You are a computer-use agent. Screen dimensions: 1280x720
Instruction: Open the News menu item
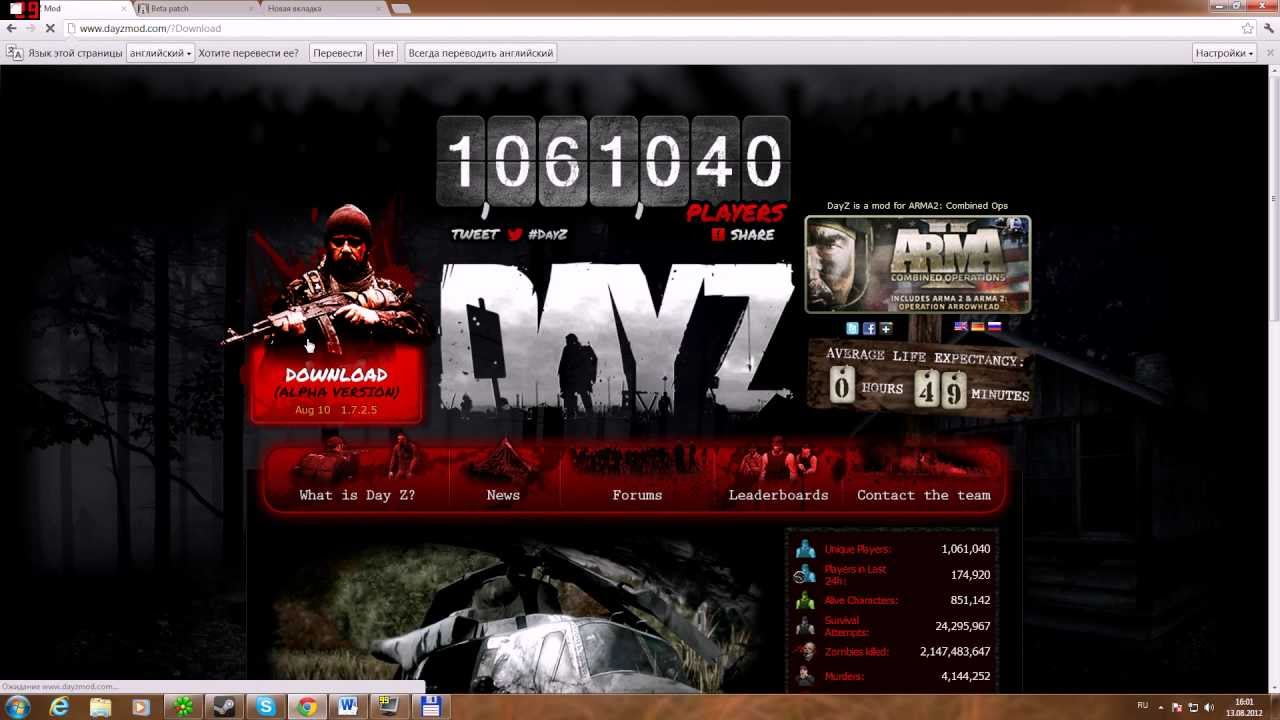503,495
